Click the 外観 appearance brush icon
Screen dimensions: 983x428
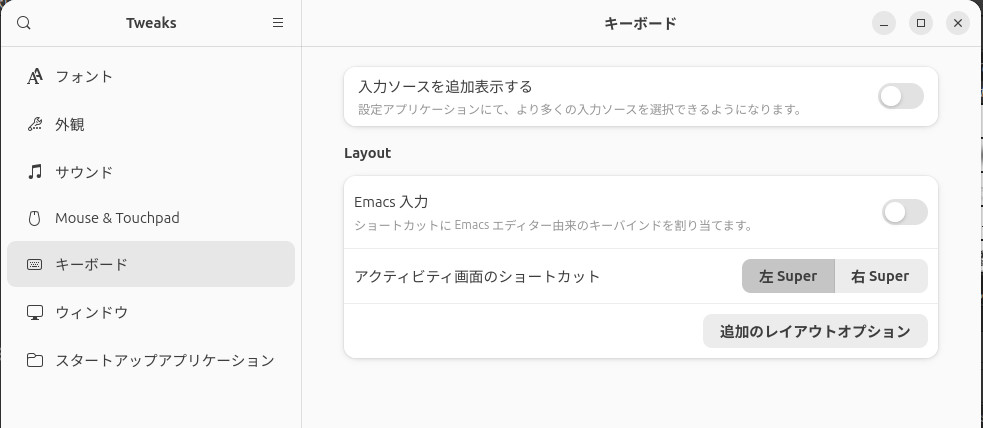[35, 125]
